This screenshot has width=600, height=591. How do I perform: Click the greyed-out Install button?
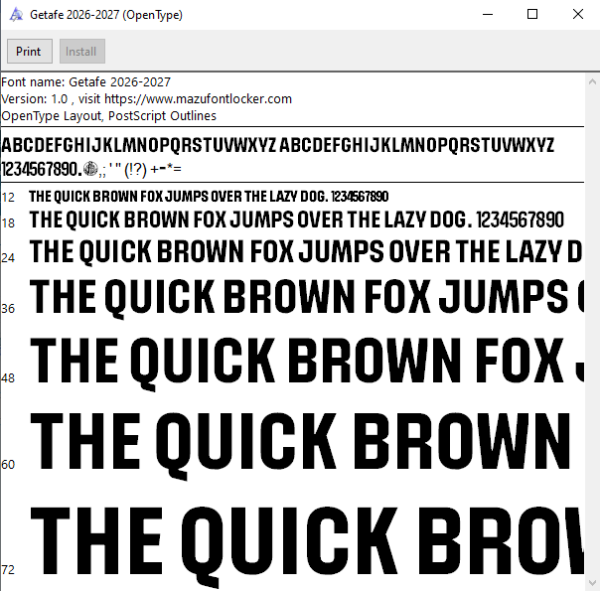tap(82, 51)
